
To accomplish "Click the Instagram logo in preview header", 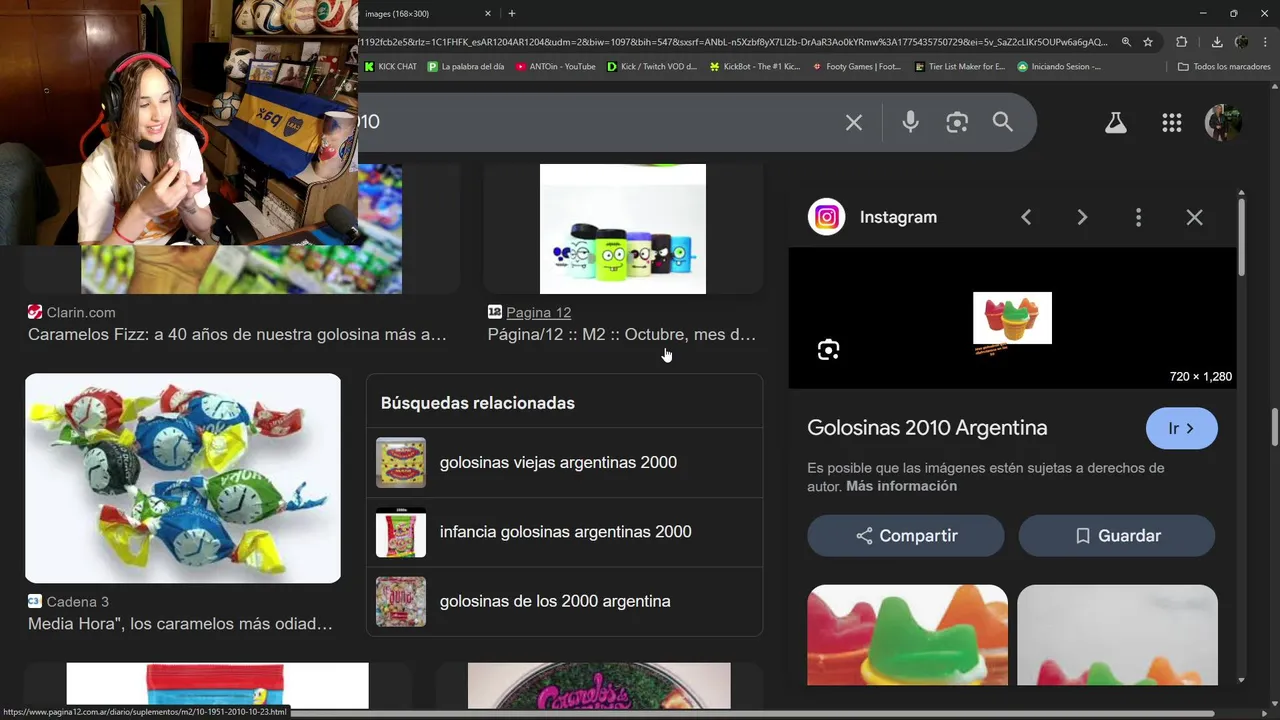I will point(827,217).
